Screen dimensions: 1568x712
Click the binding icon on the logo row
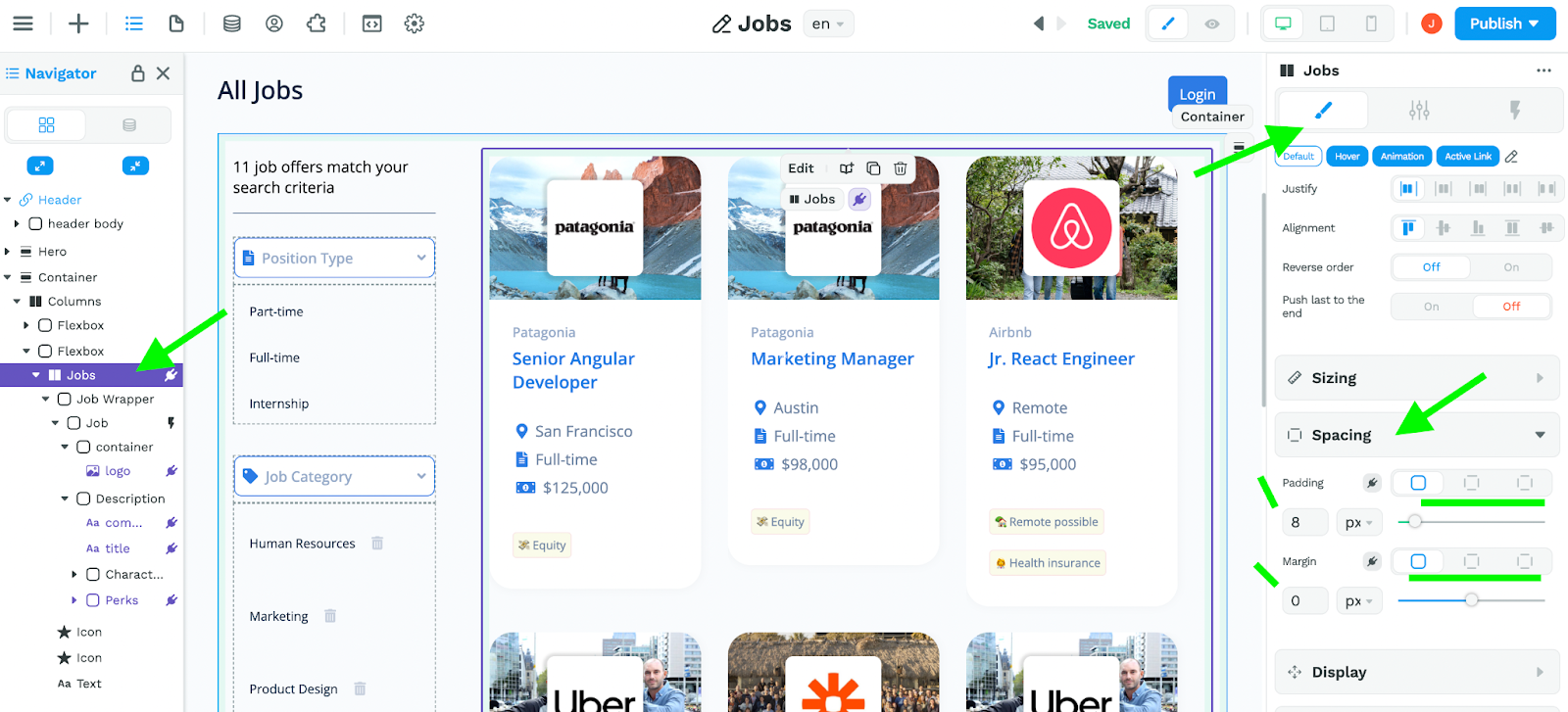[171, 471]
